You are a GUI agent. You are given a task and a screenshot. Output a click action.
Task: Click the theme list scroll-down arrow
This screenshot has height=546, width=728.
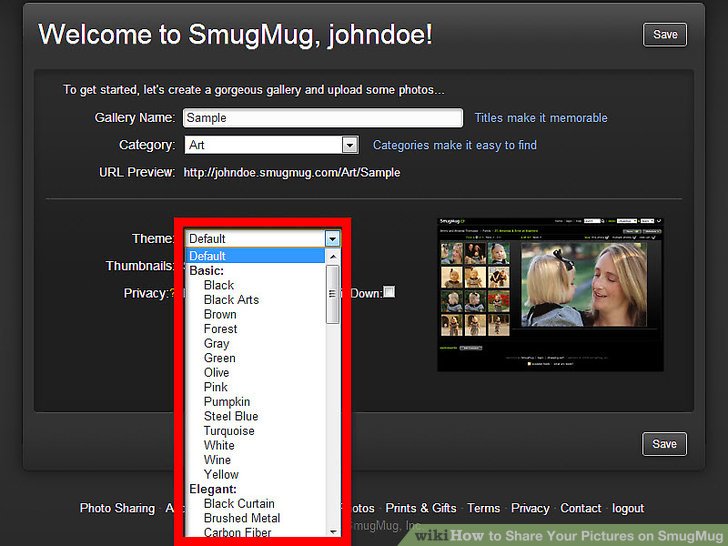click(333, 532)
